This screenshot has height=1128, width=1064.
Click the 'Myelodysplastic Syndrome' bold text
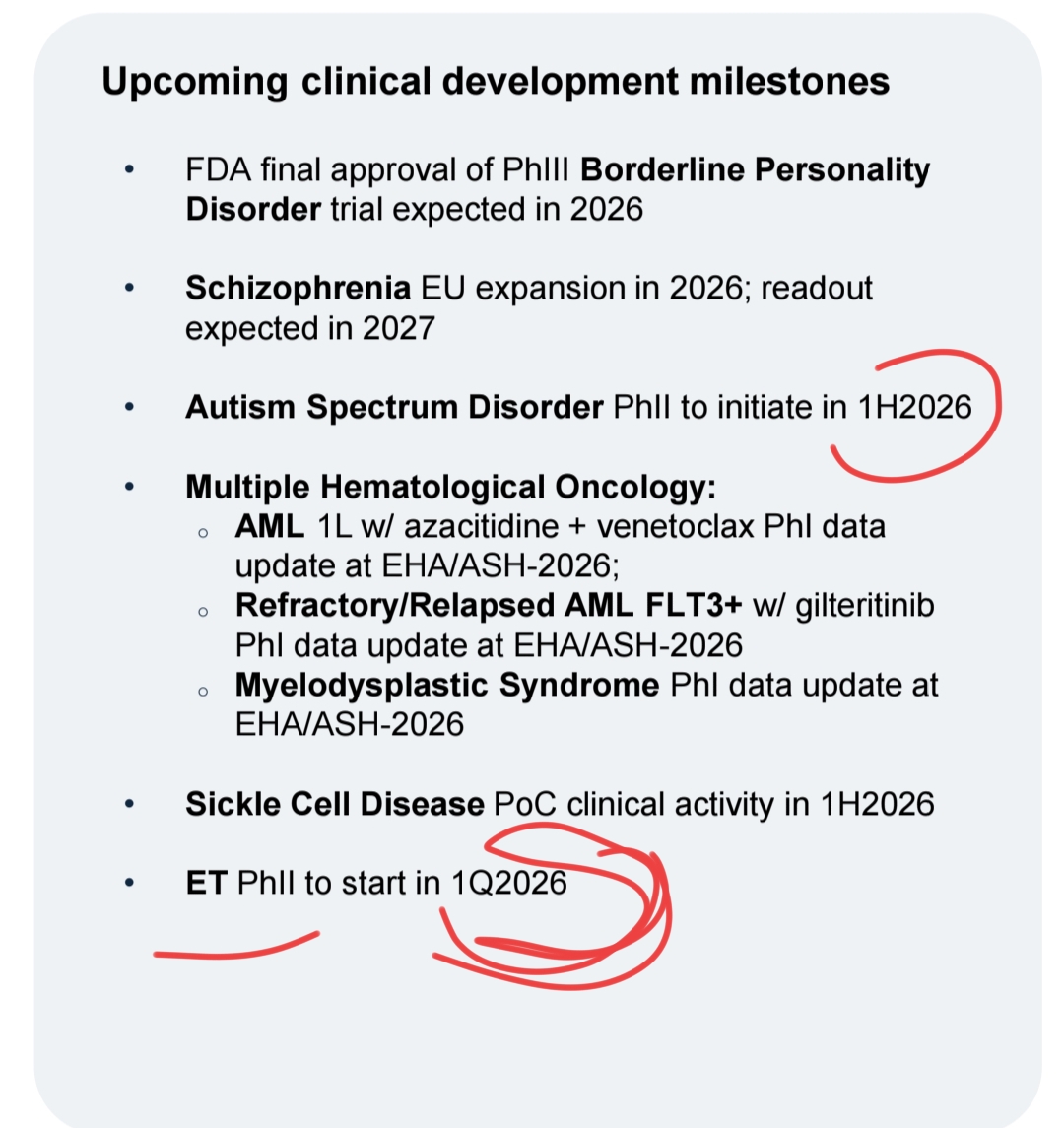[x=446, y=686]
